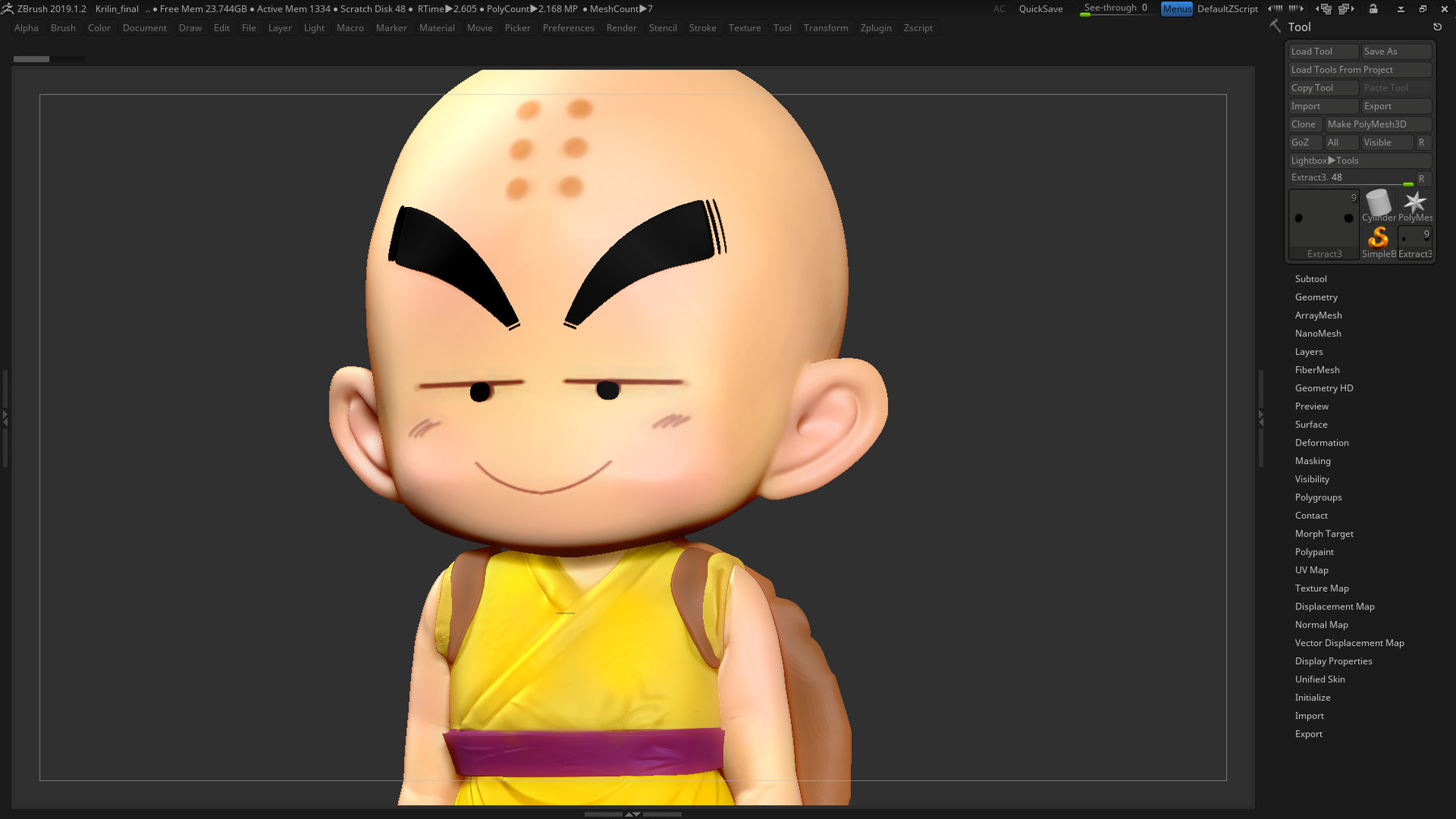This screenshot has height=819, width=1456.
Task: Click Load Tools From Project
Action: point(1360,70)
